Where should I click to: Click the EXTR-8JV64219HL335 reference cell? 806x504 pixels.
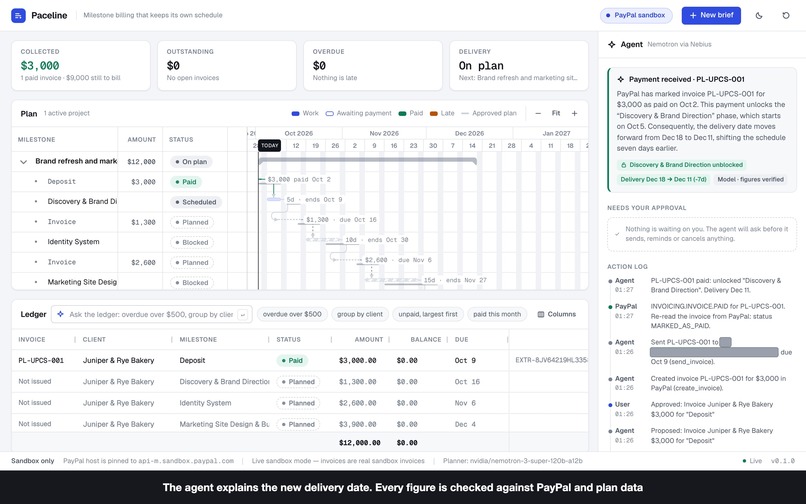click(551, 361)
